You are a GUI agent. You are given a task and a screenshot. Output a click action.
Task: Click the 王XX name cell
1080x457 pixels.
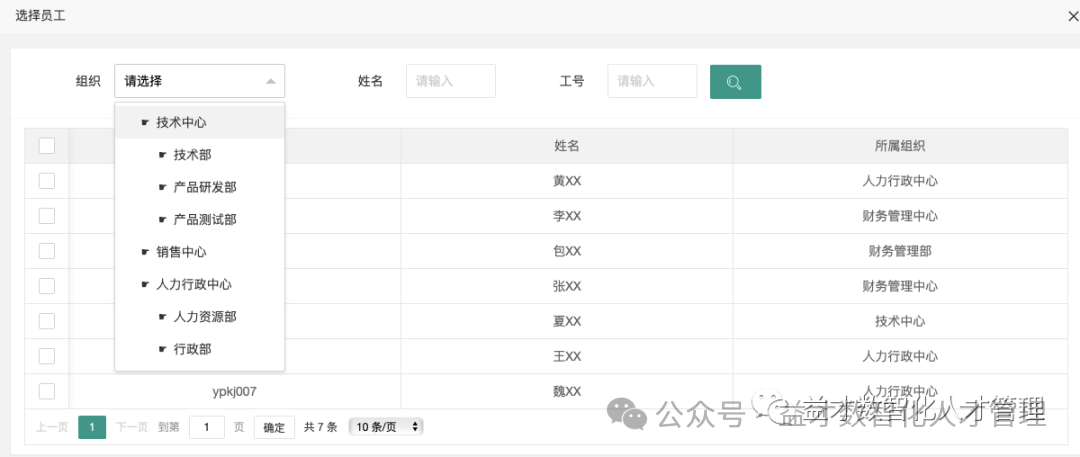[x=567, y=356]
